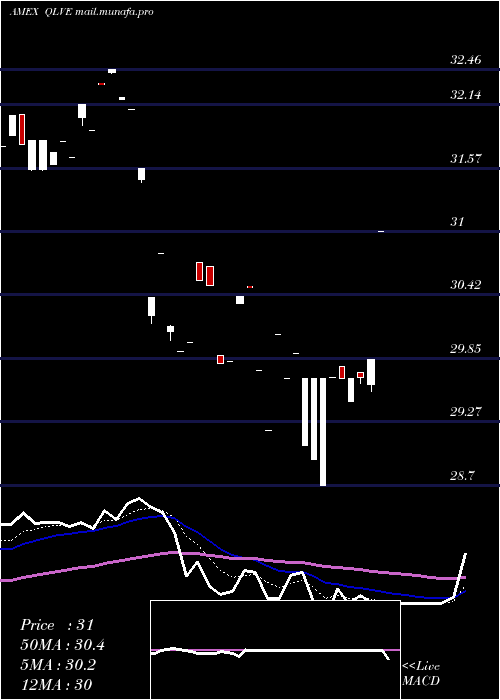Click the 12MA : 30 readout

tap(56, 684)
